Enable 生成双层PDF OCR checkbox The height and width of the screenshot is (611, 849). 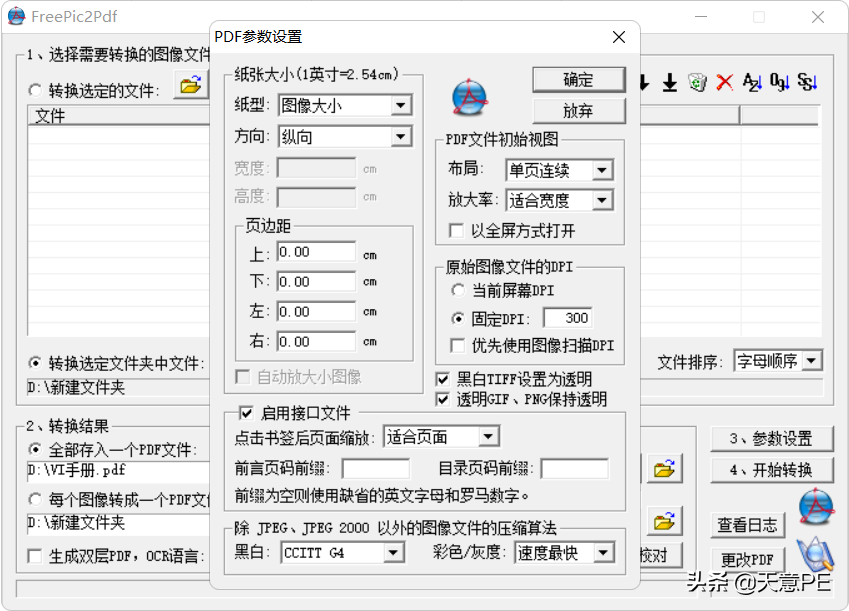coord(35,556)
